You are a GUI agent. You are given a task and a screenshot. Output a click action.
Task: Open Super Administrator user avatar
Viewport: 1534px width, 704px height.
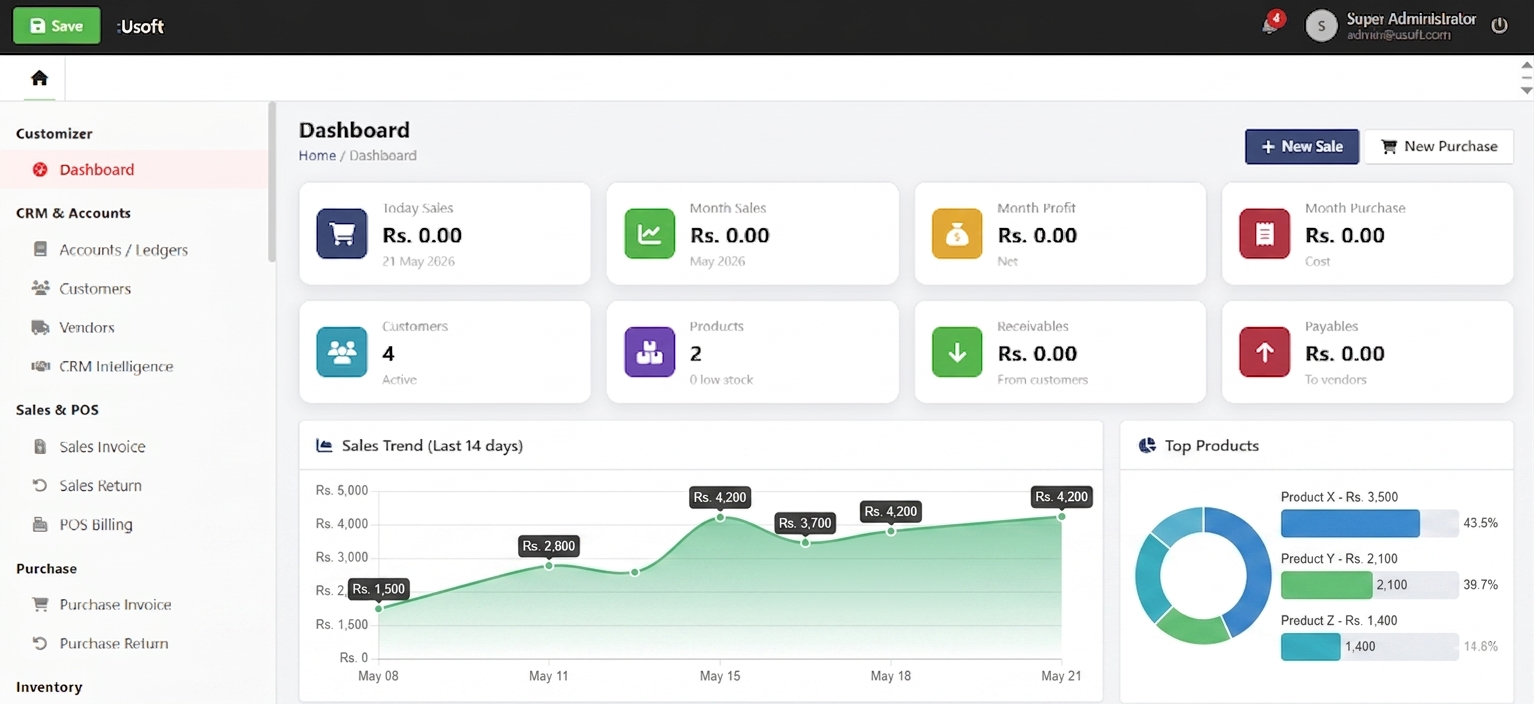(1321, 26)
